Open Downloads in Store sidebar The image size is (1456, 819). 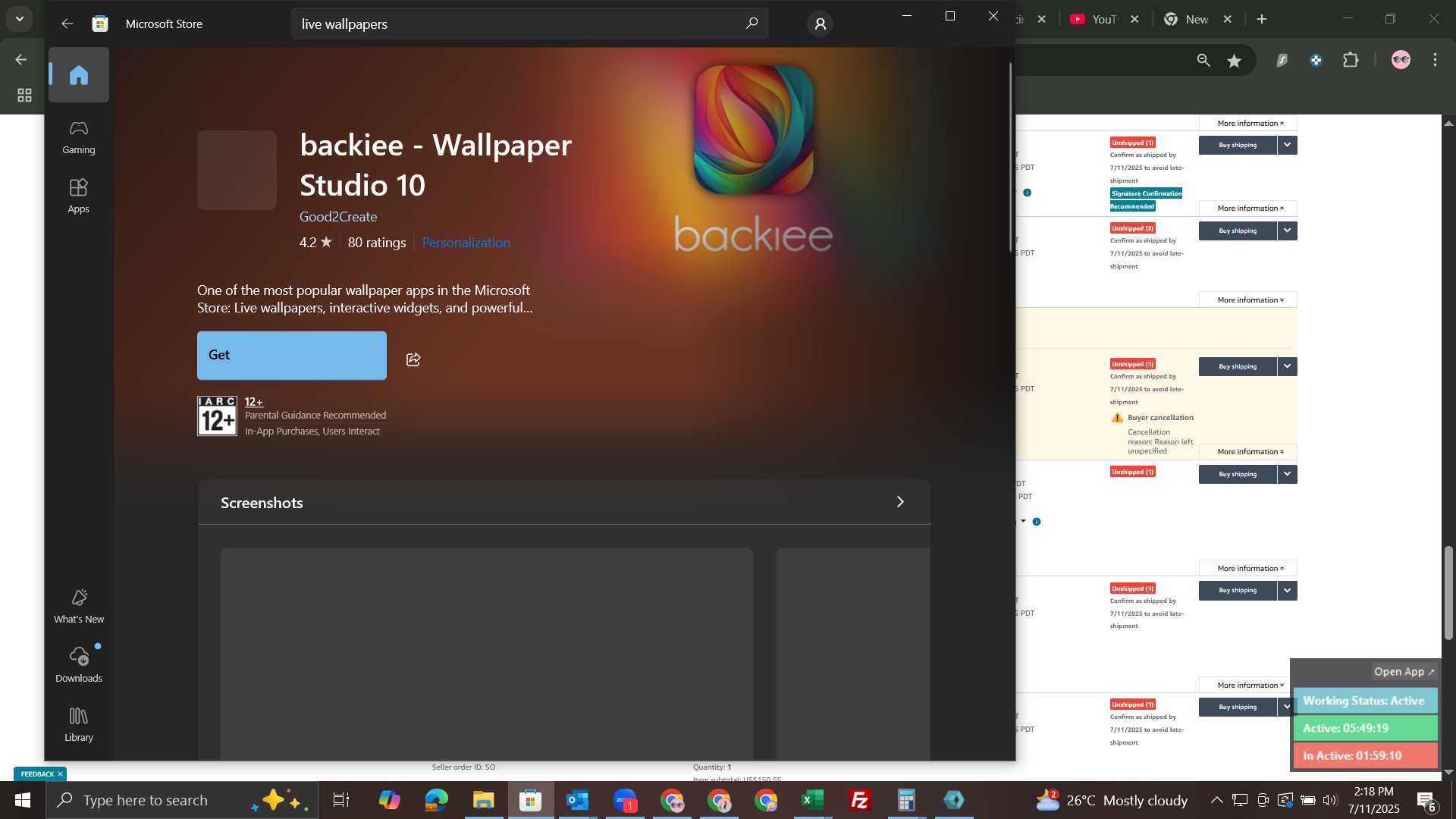pos(79,665)
